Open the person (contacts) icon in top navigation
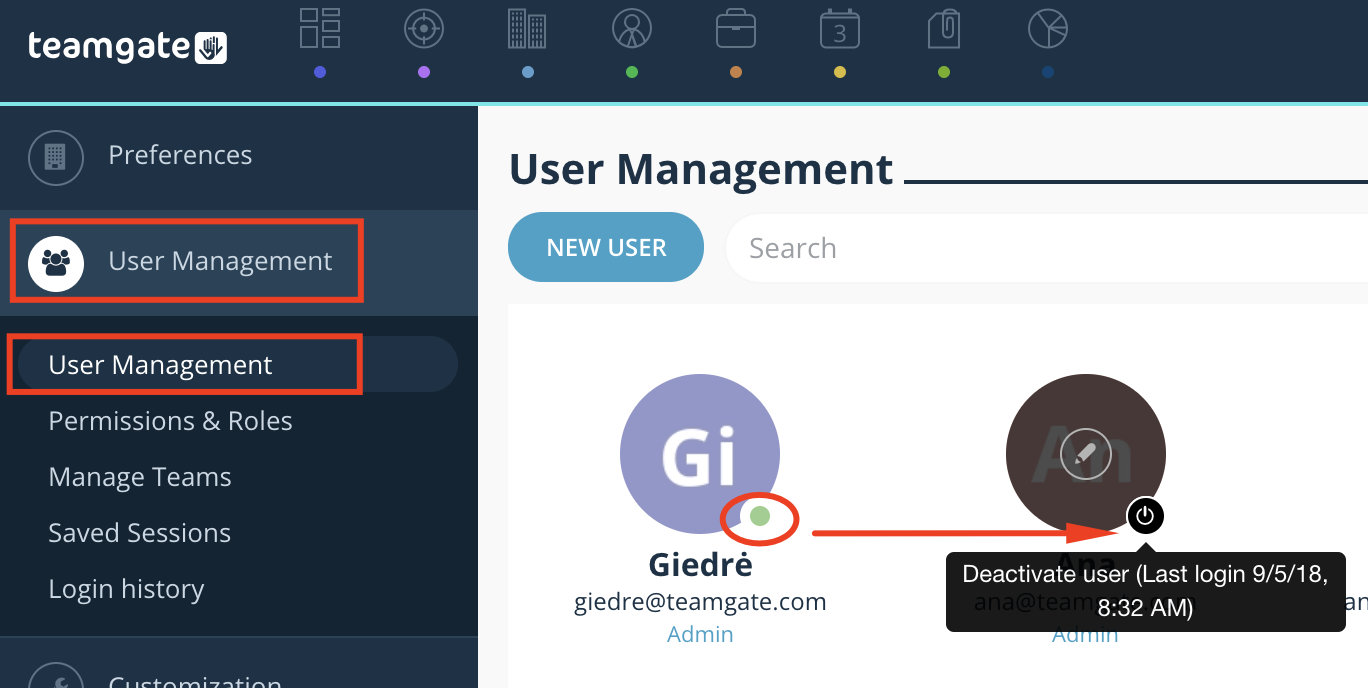This screenshot has width=1368, height=688. tap(632, 29)
